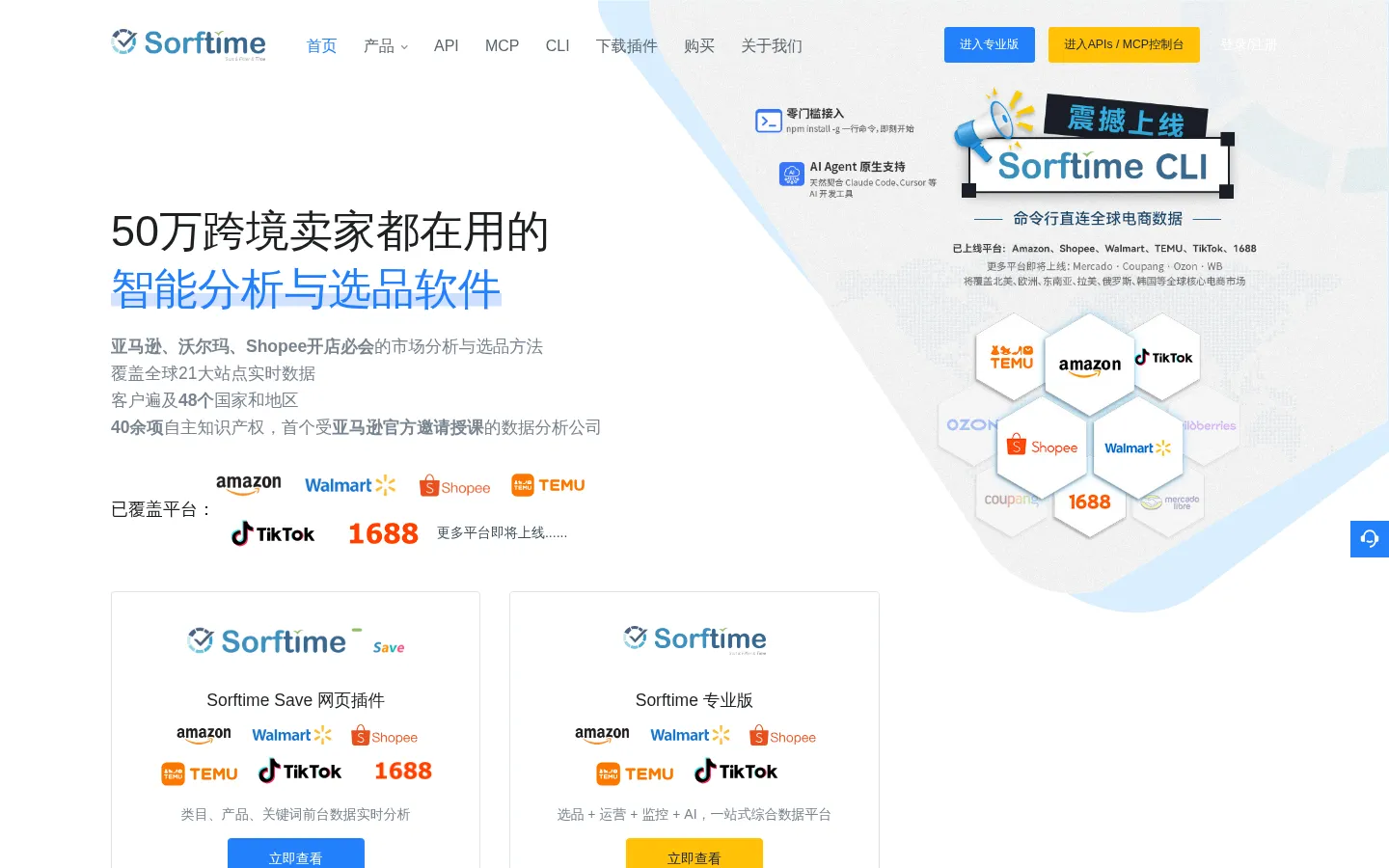
Task: Open the customer service headset widget
Action: coord(1370,538)
